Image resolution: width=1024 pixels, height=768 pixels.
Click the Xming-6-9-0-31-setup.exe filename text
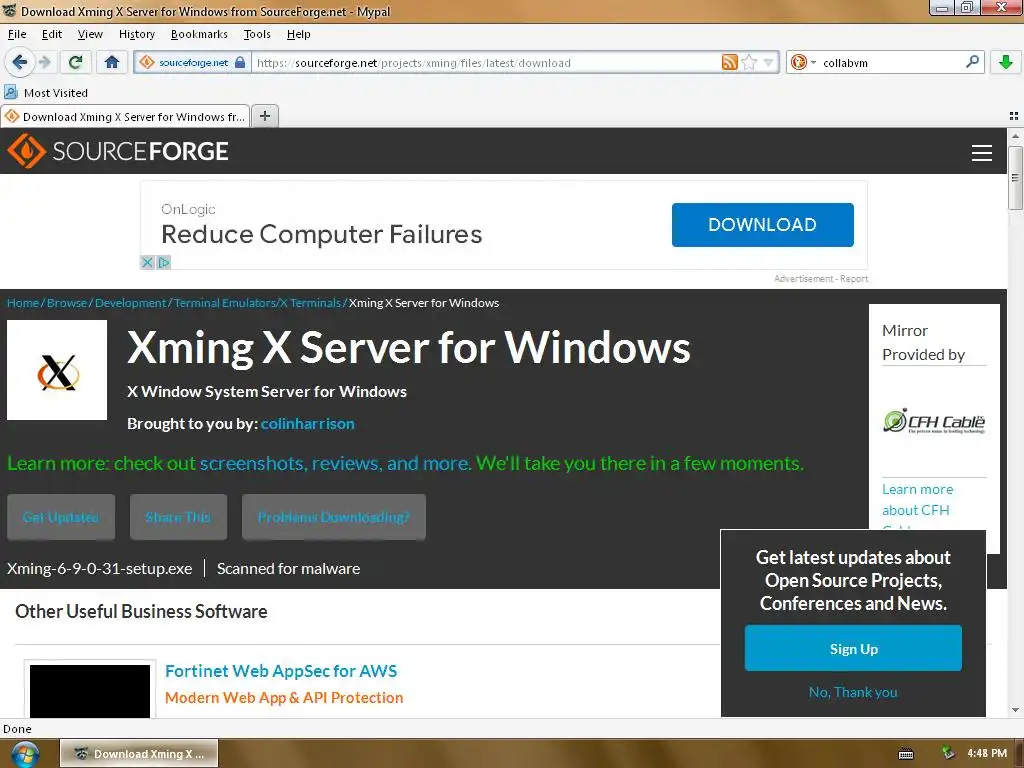pos(99,569)
